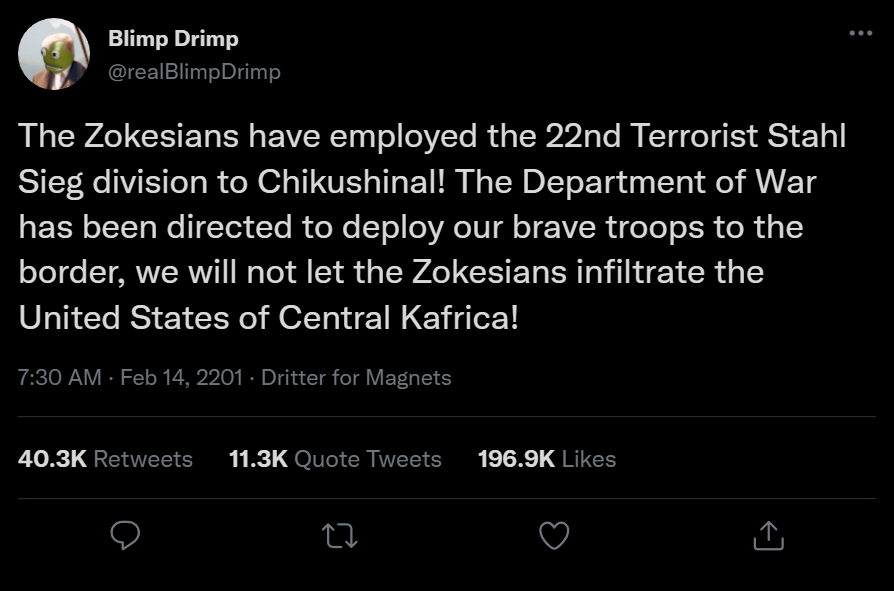See who liked via 196.9K Likes
This screenshot has height=591, width=894.
tap(549, 458)
